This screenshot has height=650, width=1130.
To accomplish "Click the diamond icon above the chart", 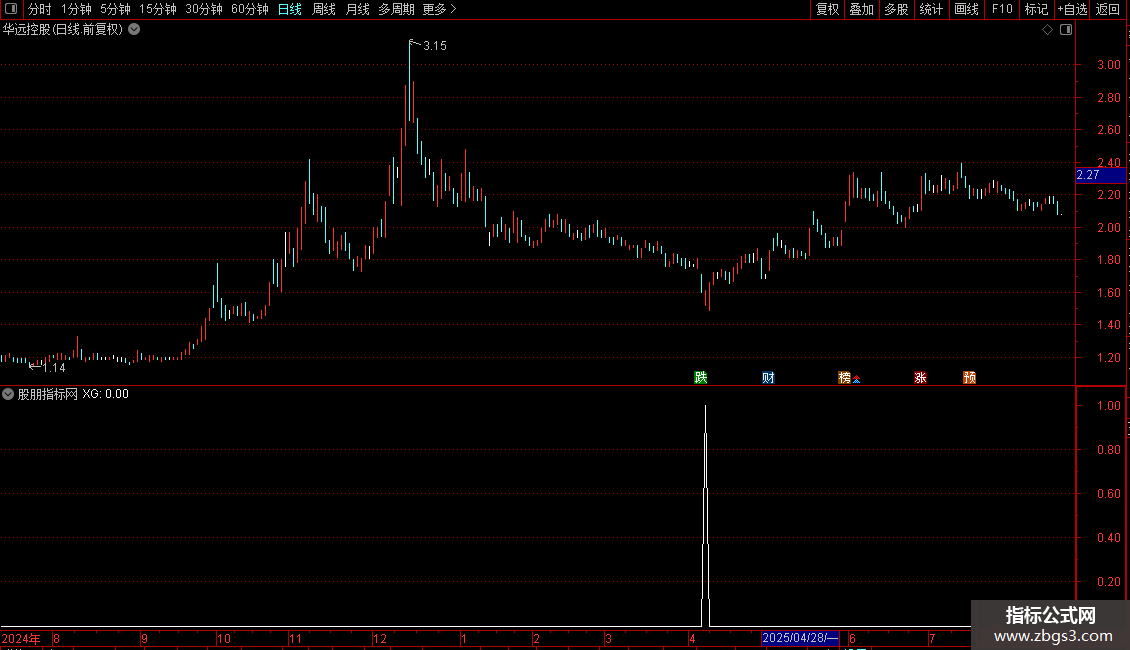I will (1047, 30).
